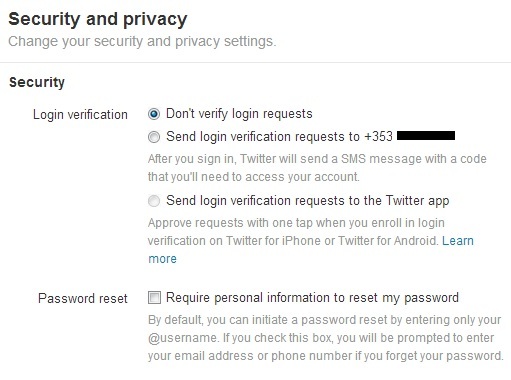Click the password reset default explanation text

(x=326, y=338)
